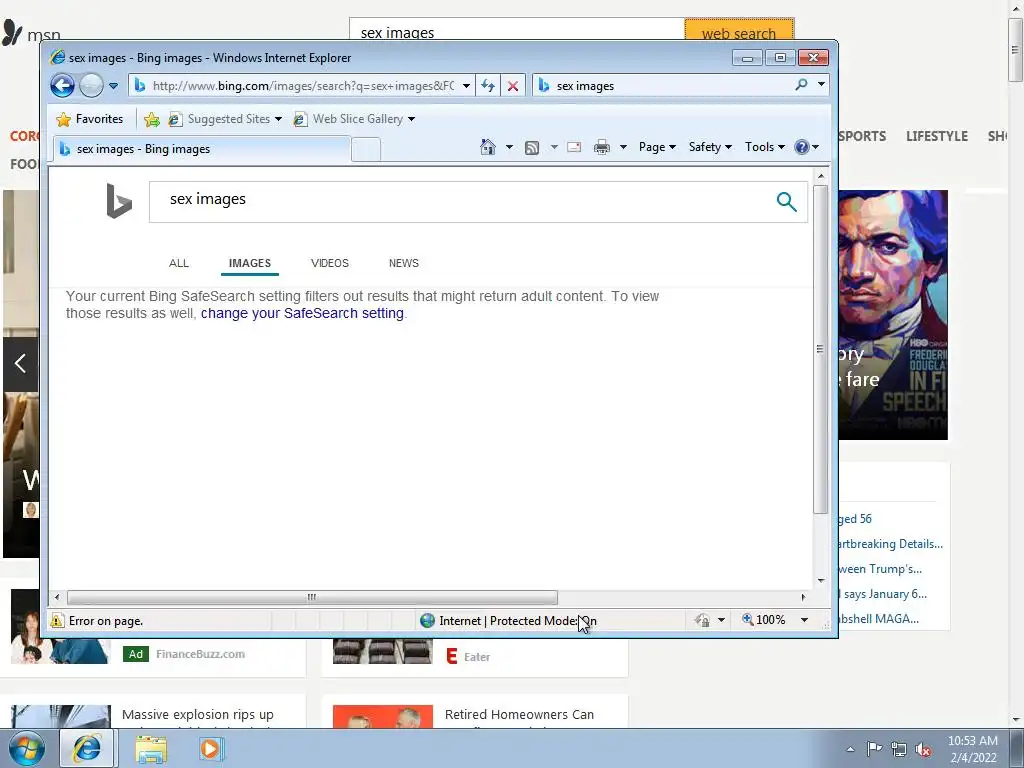Image resolution: width=1024 pixels, height=768 pixels.
Task: Click the Refresh icon next to address bar
Action: 488,86
